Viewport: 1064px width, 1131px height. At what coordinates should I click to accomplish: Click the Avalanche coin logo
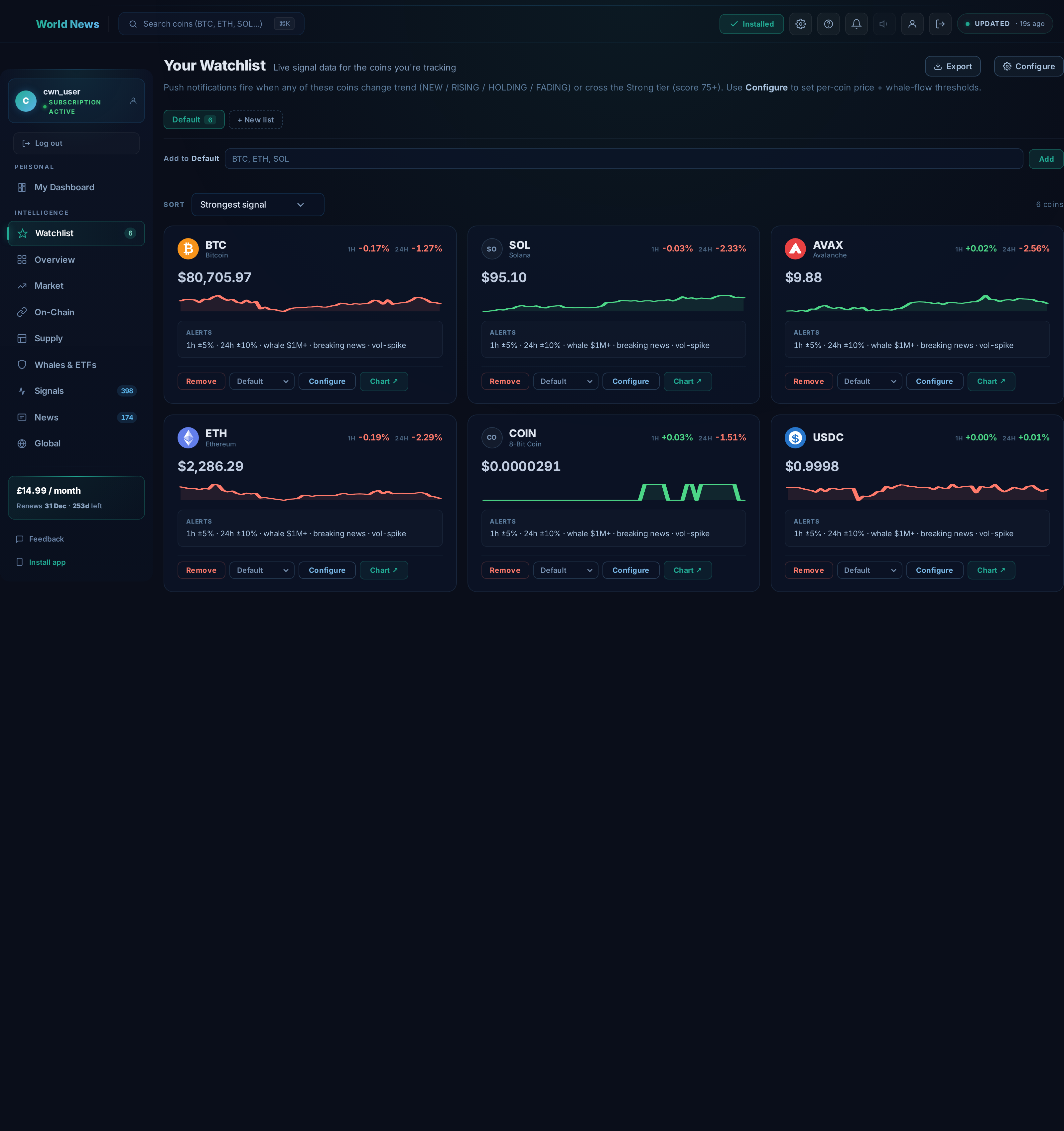tap(795, 248)
